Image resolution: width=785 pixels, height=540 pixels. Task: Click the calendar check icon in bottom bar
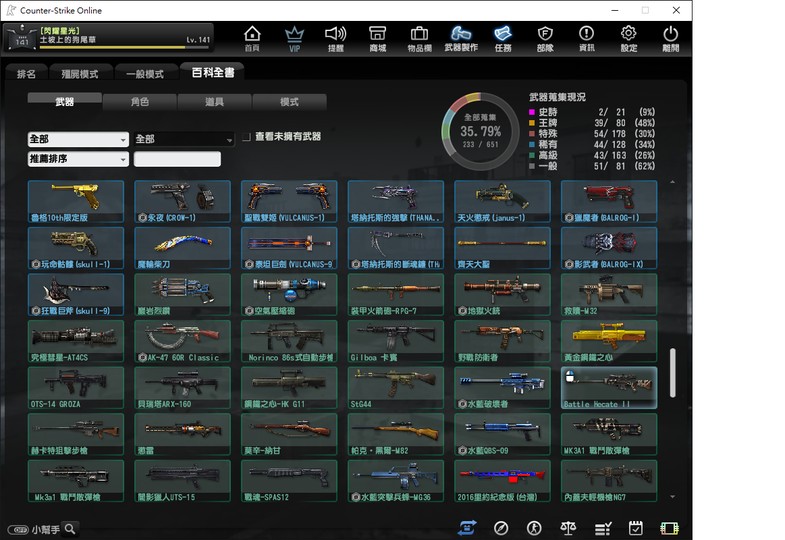point(636,528)
